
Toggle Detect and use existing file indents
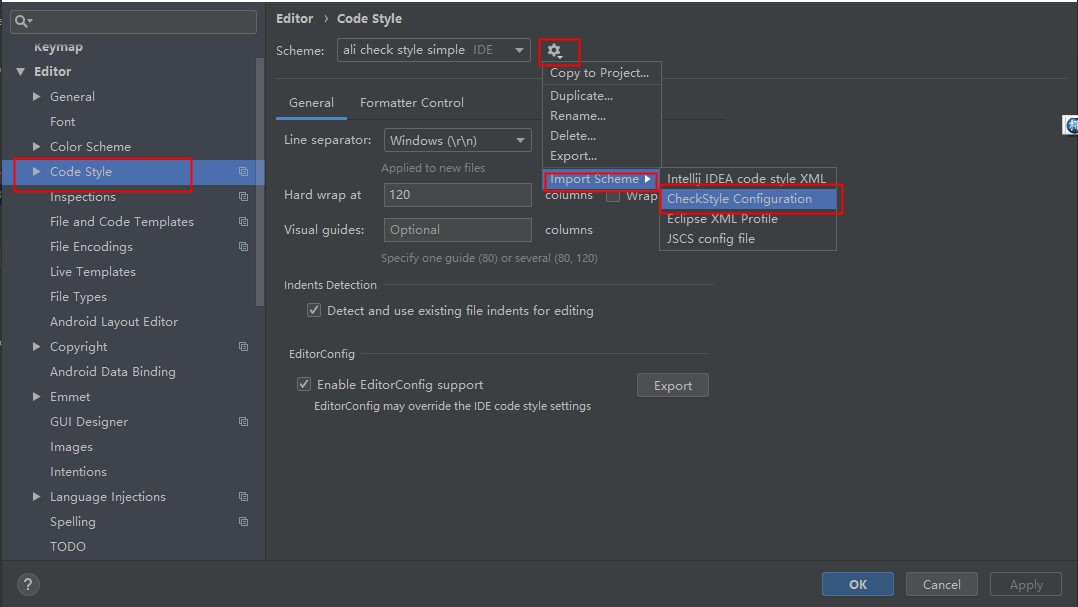[314, 311]
